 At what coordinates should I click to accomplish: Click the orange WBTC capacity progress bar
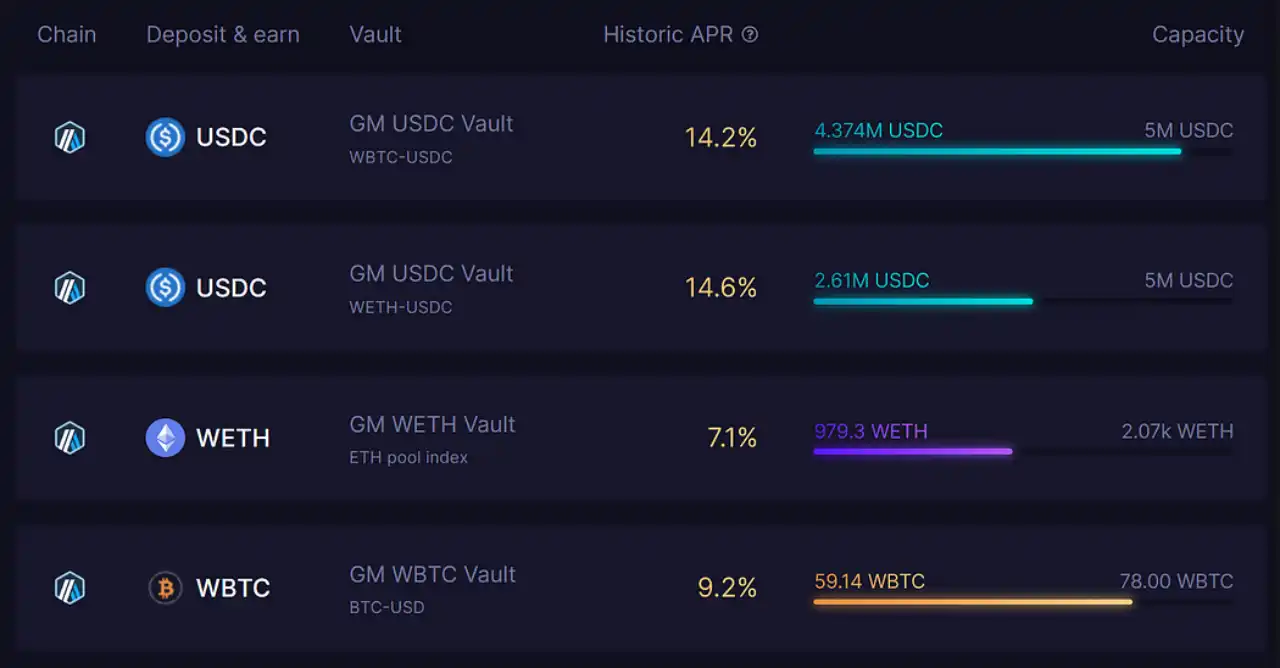972,602
